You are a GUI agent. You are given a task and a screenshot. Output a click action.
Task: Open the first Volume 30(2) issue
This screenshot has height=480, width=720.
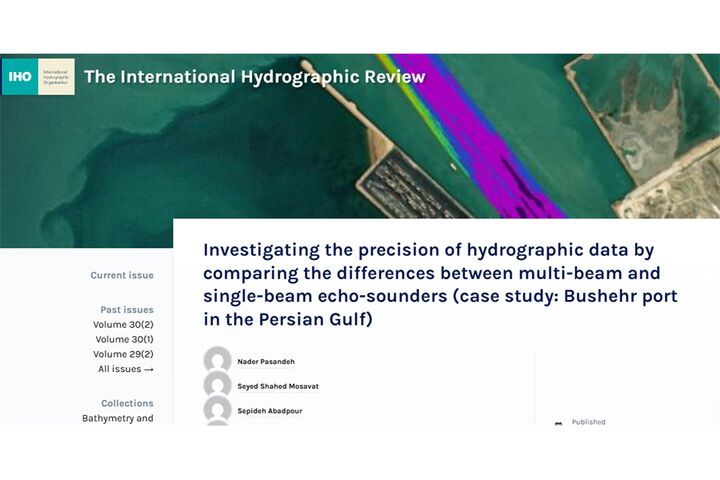[x=123, y=325]
